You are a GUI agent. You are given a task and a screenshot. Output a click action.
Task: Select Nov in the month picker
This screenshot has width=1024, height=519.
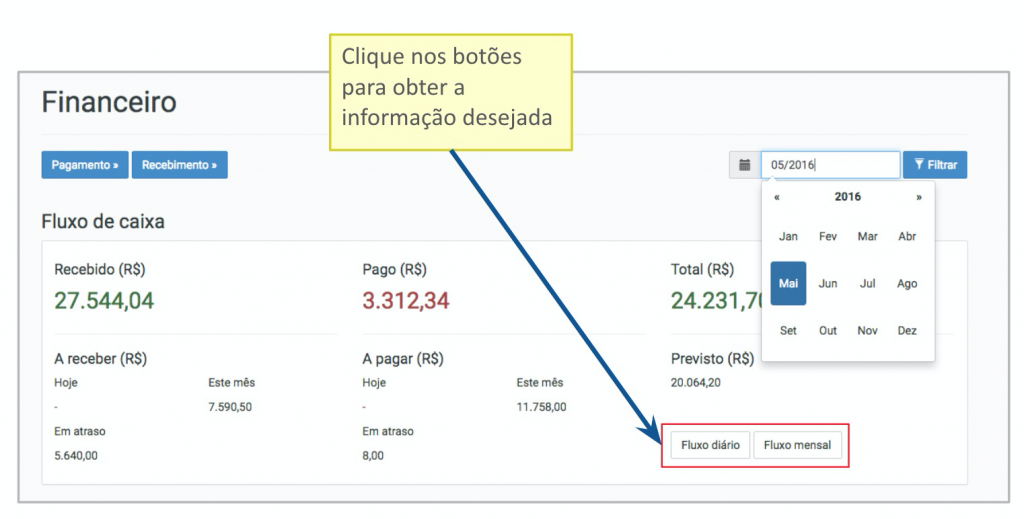[x=867, y=330]
